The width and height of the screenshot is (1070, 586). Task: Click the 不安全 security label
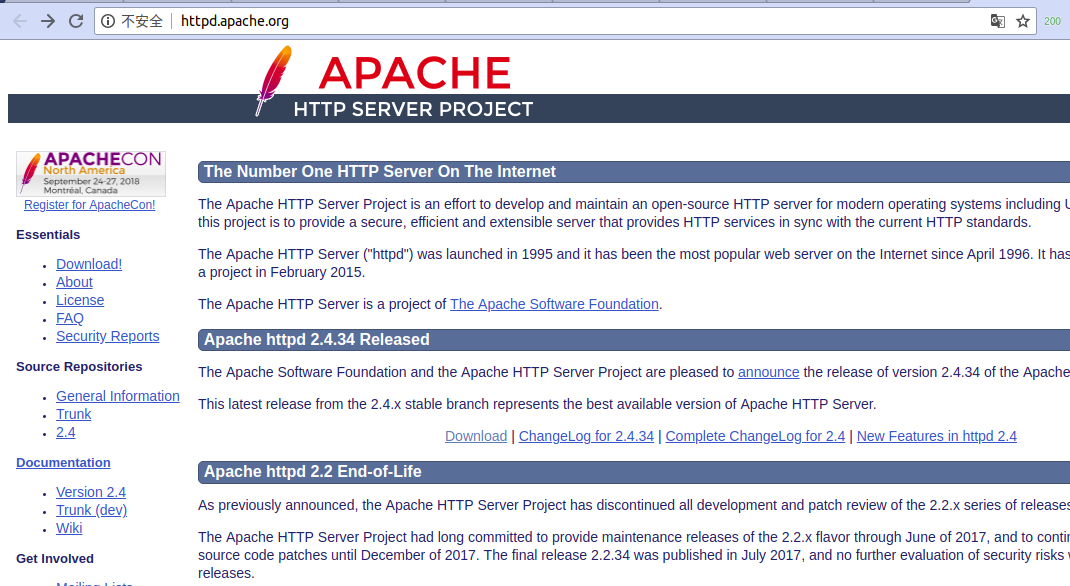click(x=142, y=21)
